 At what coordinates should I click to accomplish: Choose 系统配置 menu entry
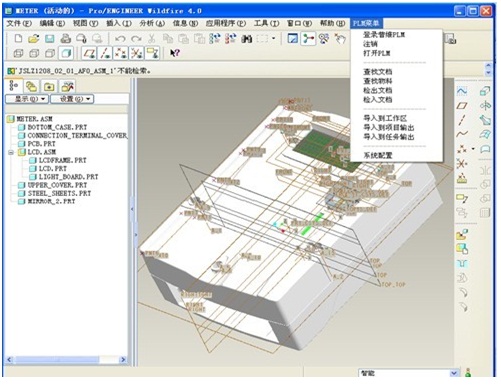tap(378, 155)
